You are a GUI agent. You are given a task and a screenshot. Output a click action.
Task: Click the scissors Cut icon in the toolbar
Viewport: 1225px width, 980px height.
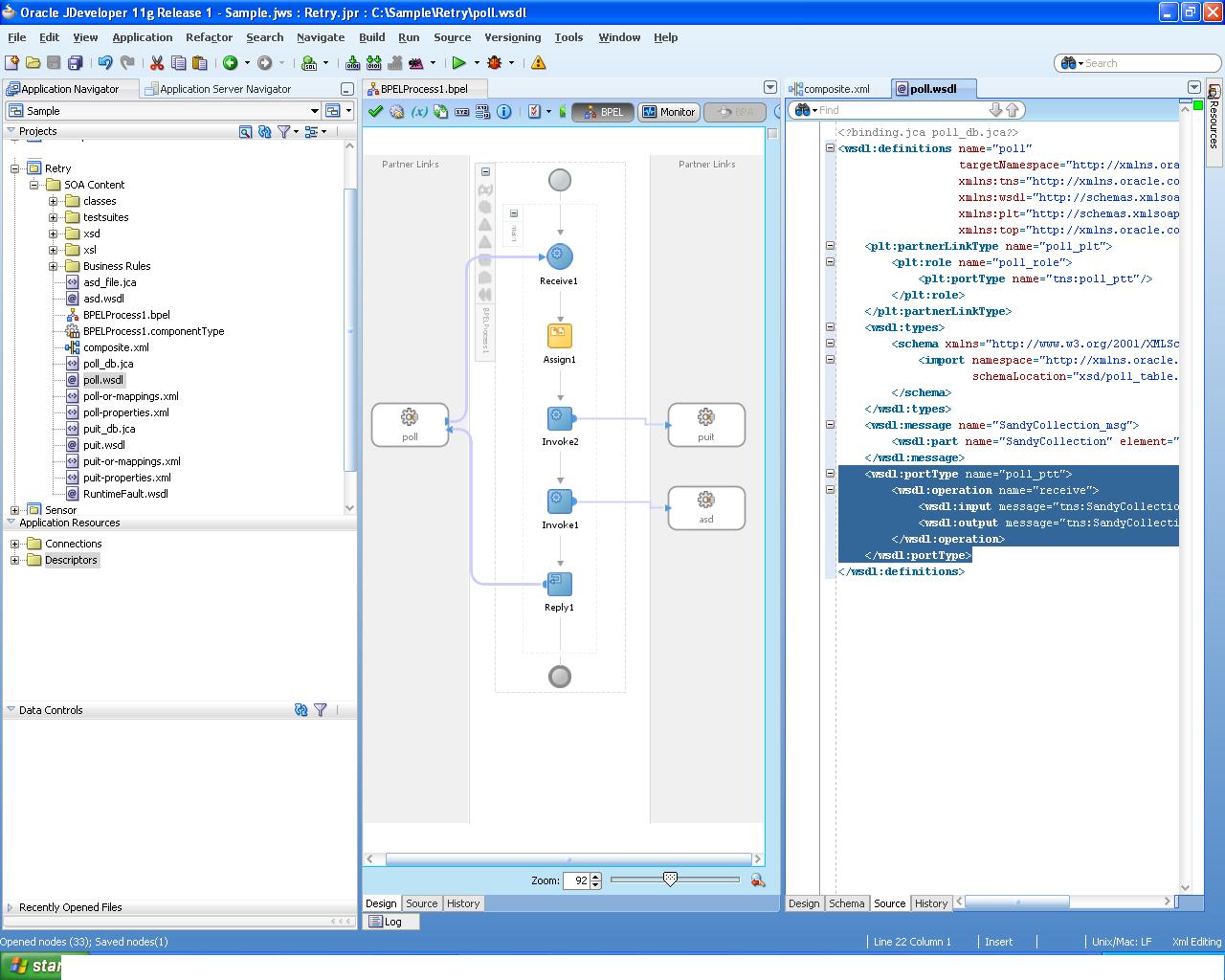point(156,63)
